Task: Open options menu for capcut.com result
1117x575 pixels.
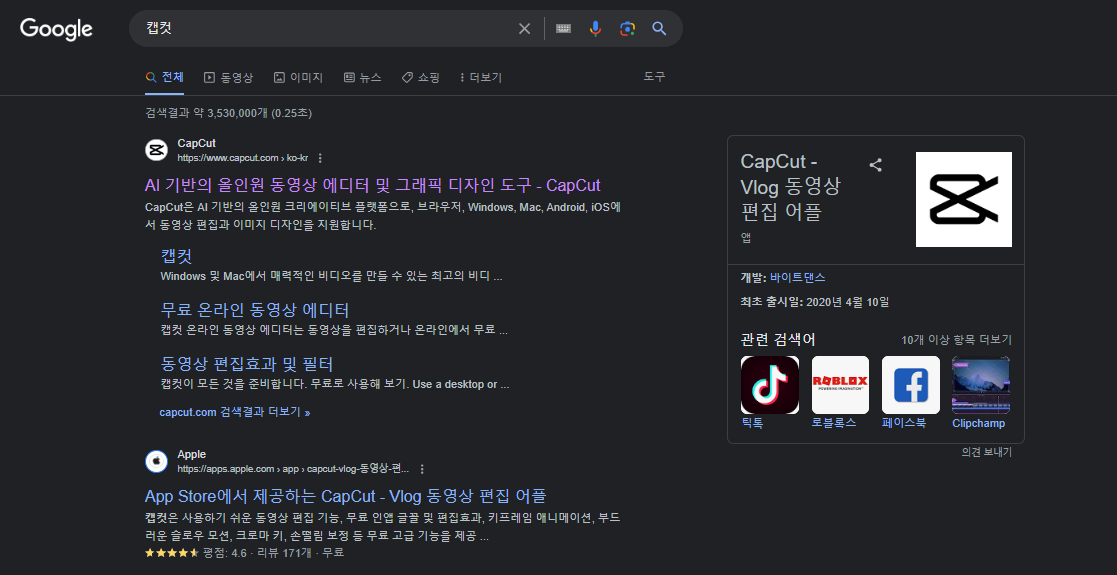Action: click(320, 157)
